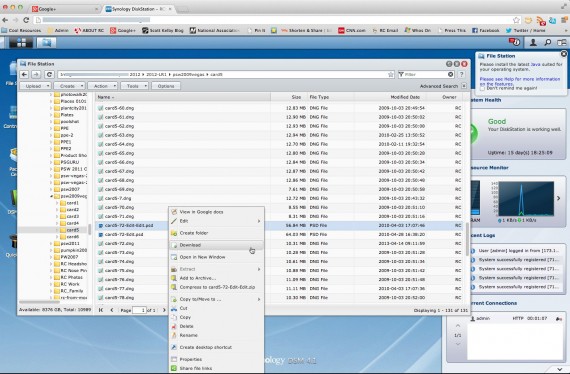The height and width of the screenshot is (374, 570).
Task: Clear the Filter field
Action: tap(450, 75)
